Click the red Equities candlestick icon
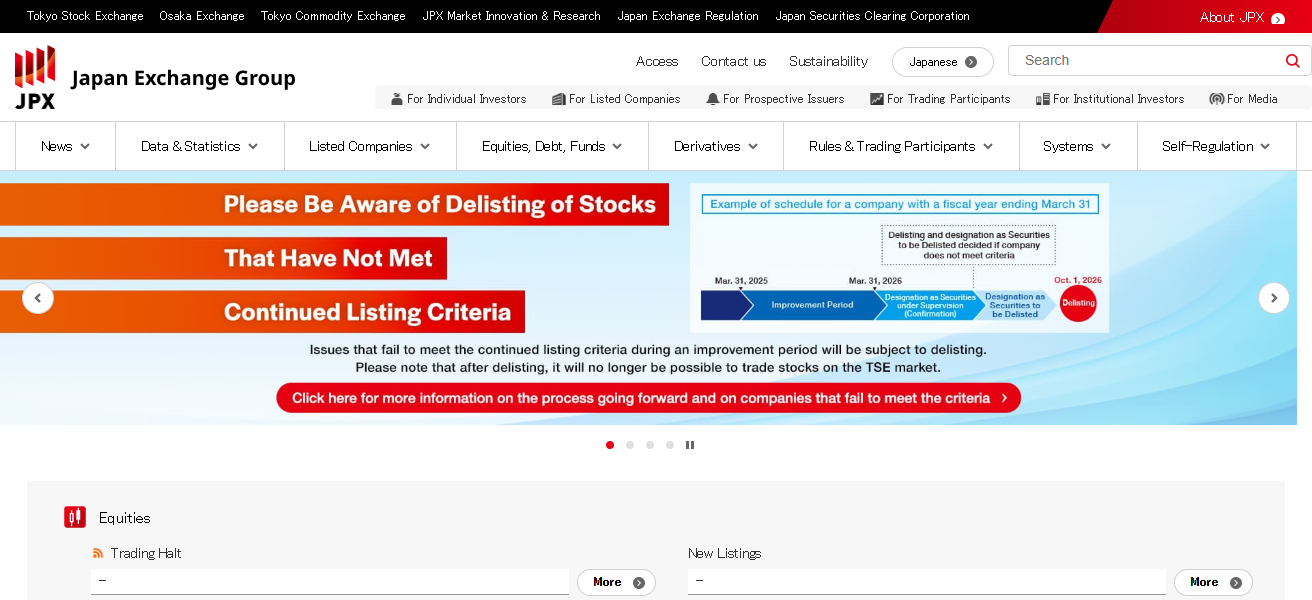 coord(75,517)
